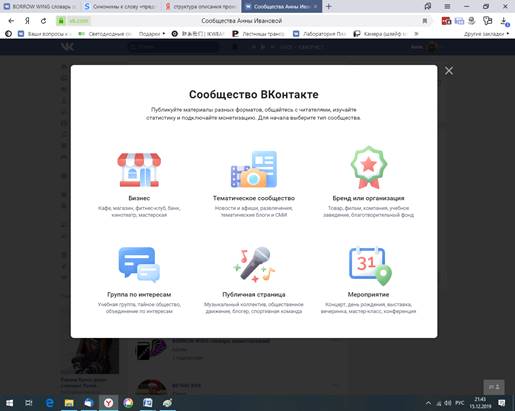Select the Группа по интересам chat icon
Screen dimensions: 515x411
[x=139, y=264]
